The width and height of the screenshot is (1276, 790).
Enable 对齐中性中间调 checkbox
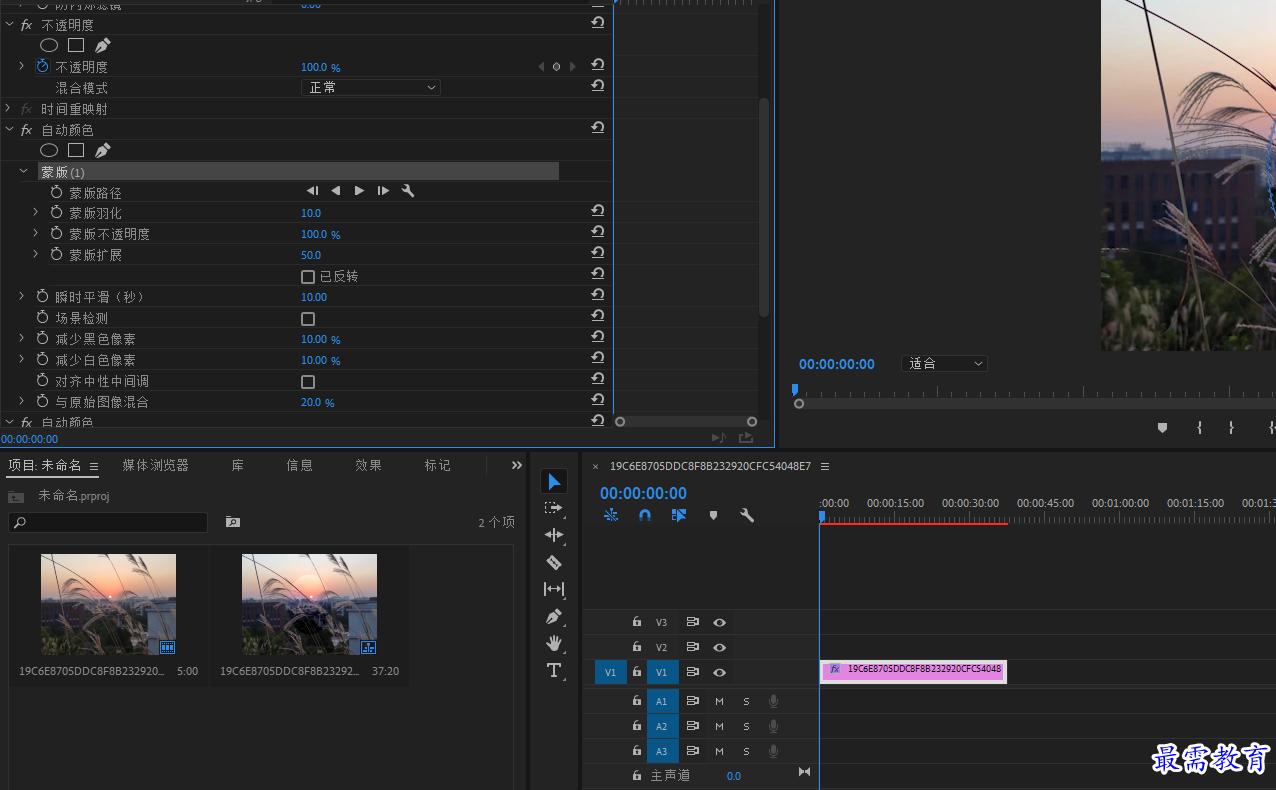click(x=308, y=382)
